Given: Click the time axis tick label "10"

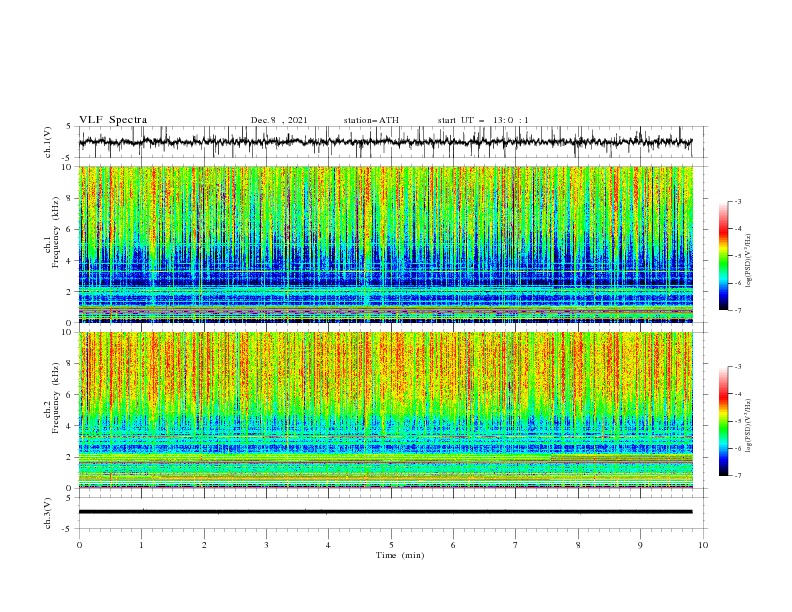Looking at the screenshot, I should click(x=703, y=545).
